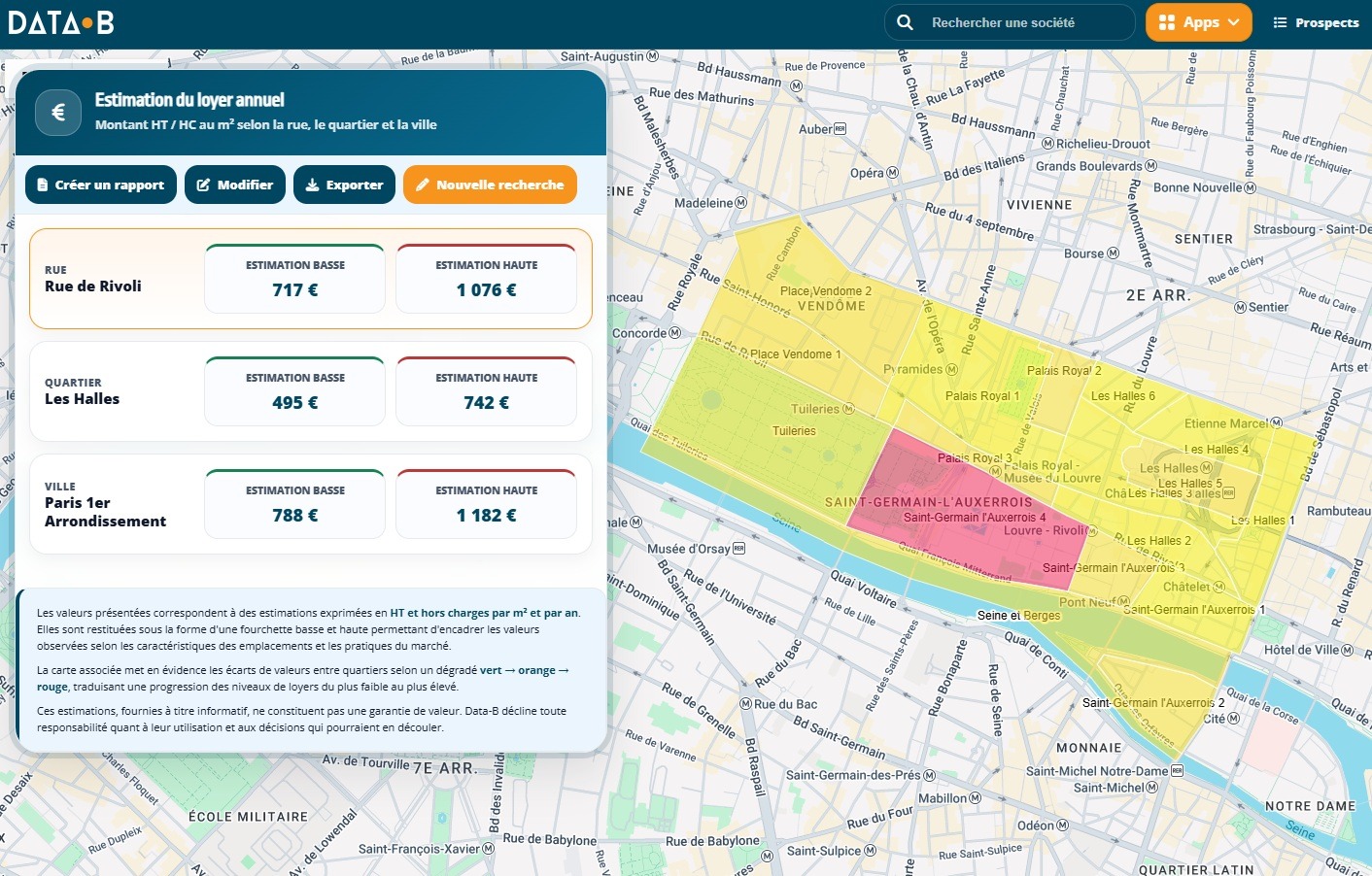Click the 788 € low estimate

click(295, 515)
